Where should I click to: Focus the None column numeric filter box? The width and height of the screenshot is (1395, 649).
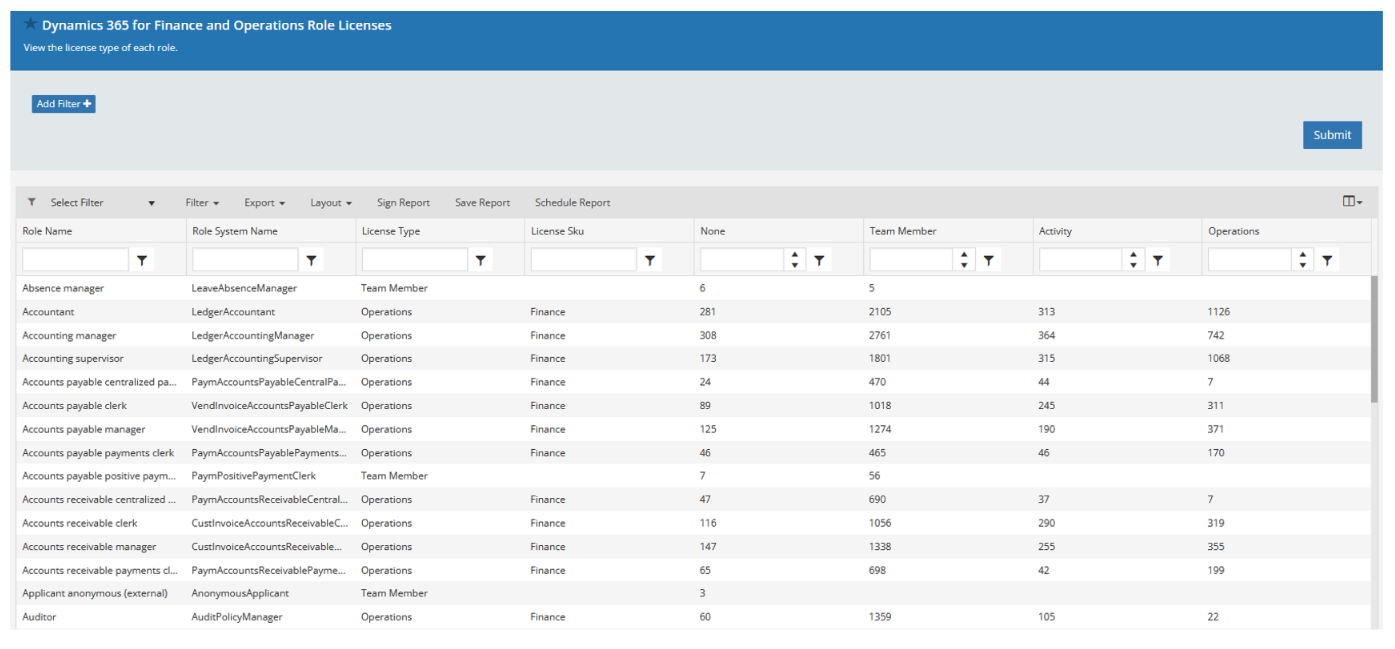(743, 260)
